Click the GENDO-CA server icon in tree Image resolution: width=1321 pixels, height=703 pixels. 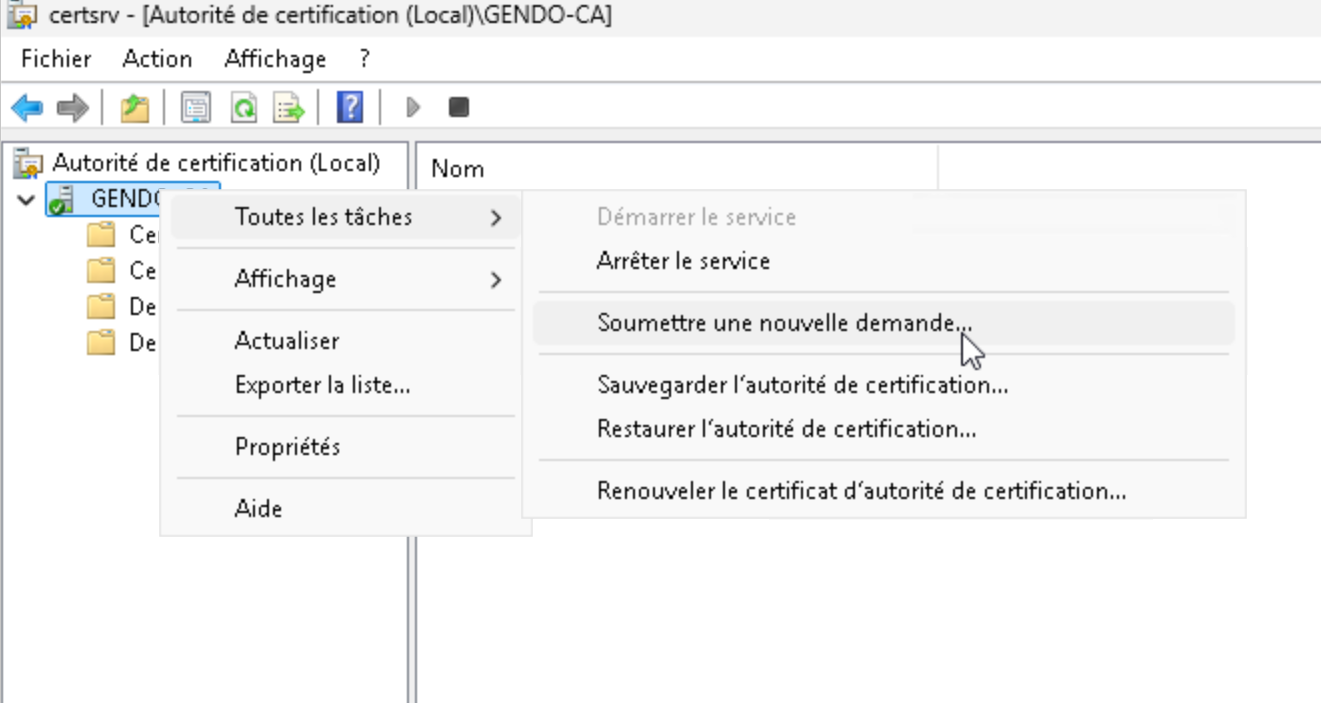click(62, 199)
